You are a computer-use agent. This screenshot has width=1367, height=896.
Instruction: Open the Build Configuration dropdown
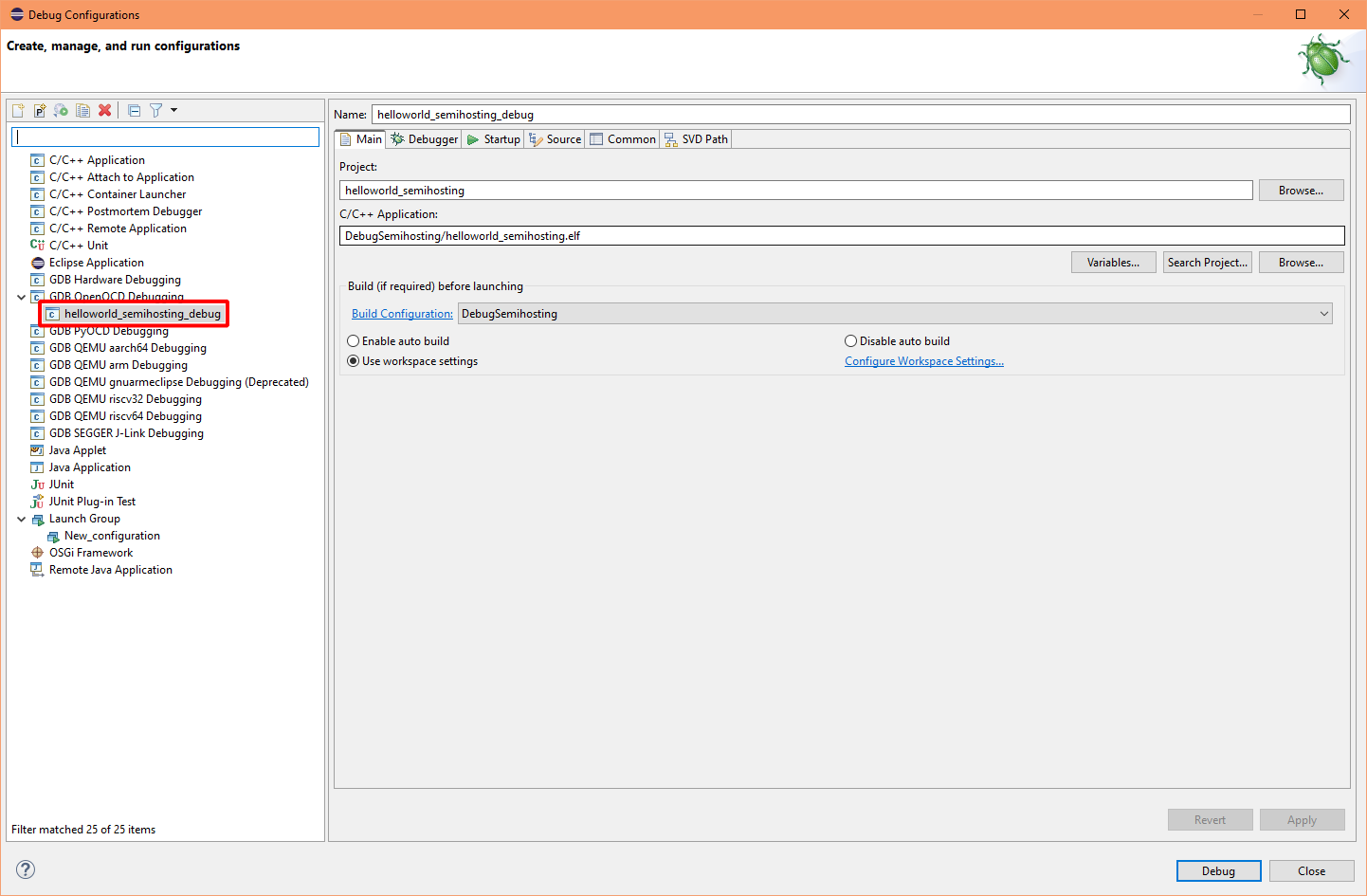1325,313
